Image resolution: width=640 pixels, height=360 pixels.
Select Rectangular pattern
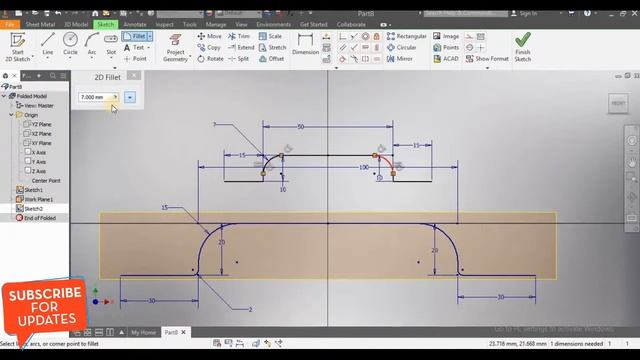[407, 36]
